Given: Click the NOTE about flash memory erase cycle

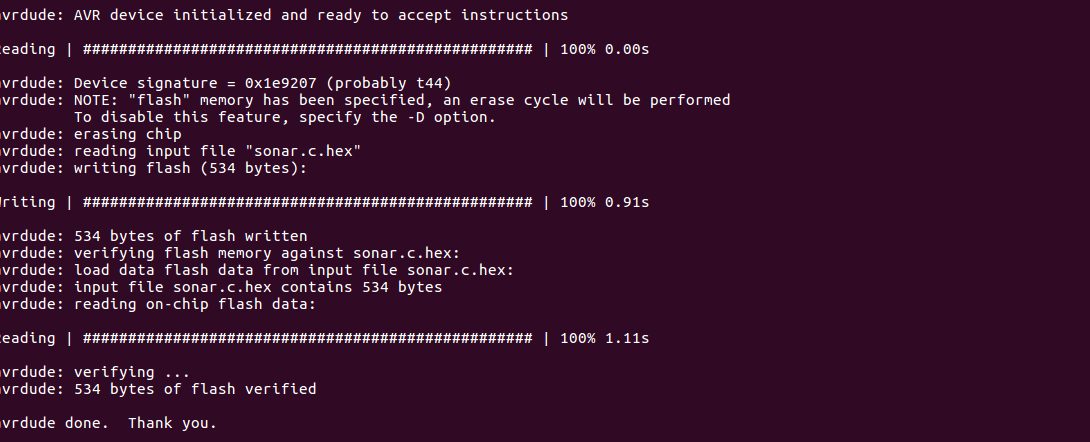Looking at the screenshot, I should tap(400, 100).
